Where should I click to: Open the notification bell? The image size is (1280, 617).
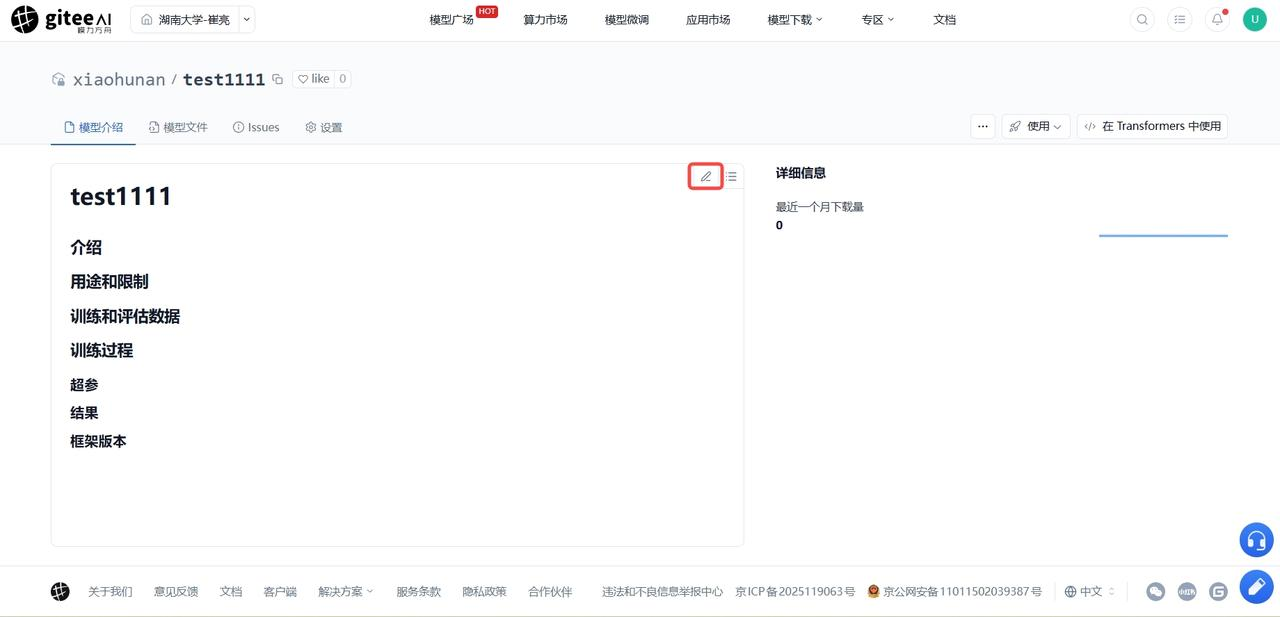coord(1217,19)
